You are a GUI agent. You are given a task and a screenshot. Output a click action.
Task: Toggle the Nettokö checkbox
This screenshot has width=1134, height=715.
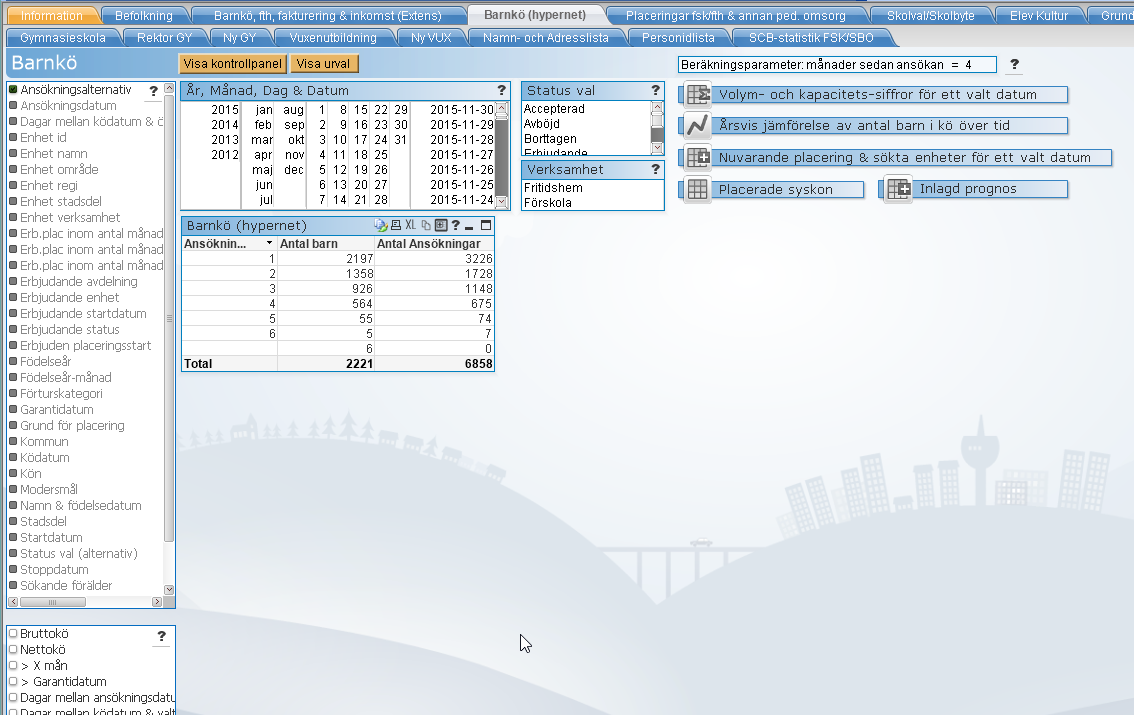click(x=12, y=649)
